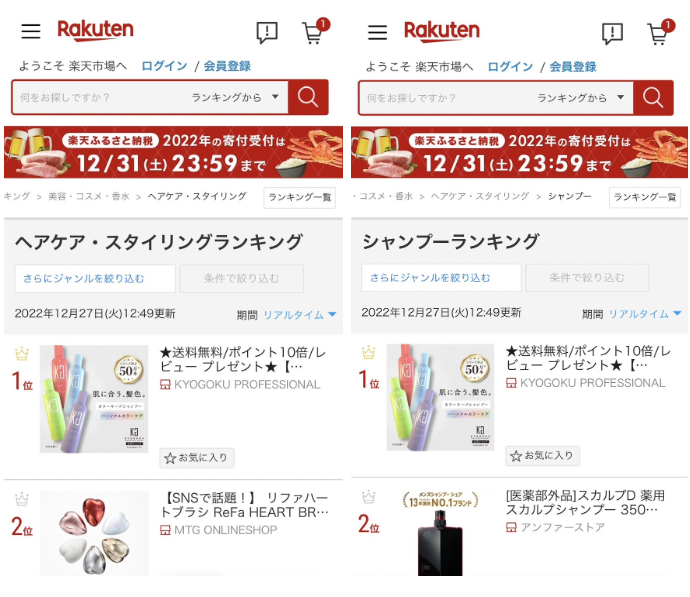Open the hamburger menu on right screen

pyautogui.click(x=378, y=32)
